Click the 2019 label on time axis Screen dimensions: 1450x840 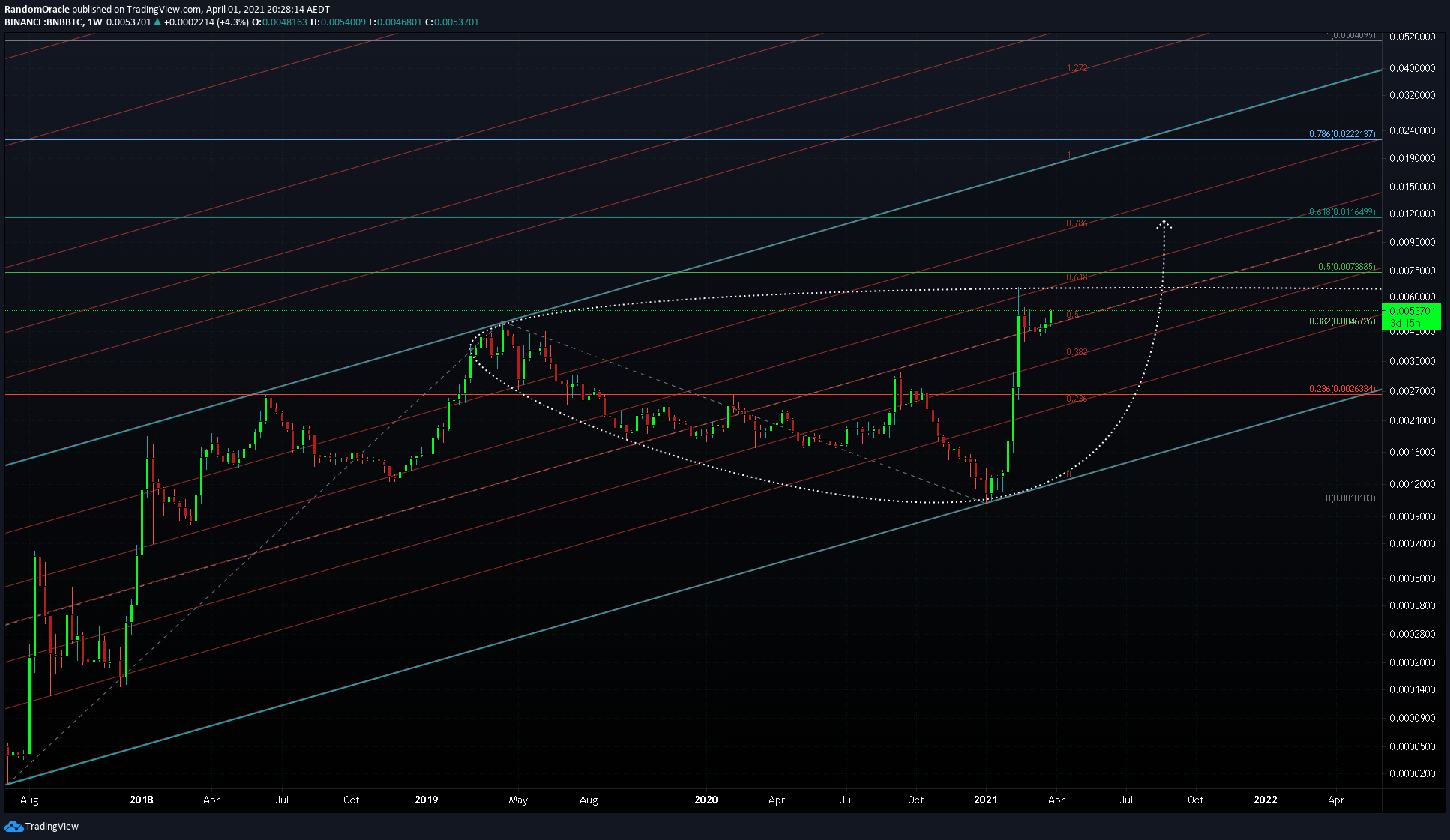(x=427, y=800)
